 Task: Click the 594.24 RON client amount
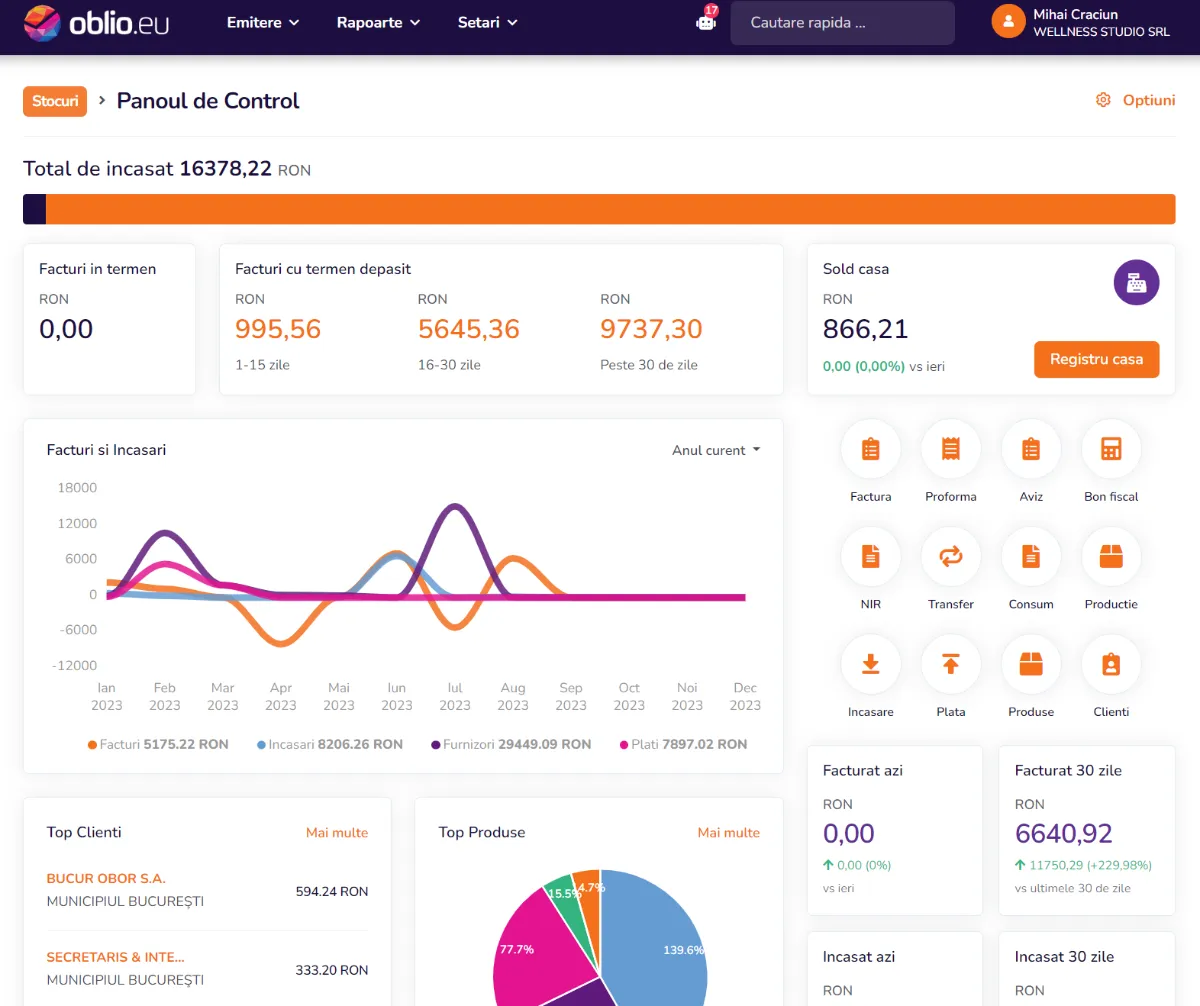point(332,891)
